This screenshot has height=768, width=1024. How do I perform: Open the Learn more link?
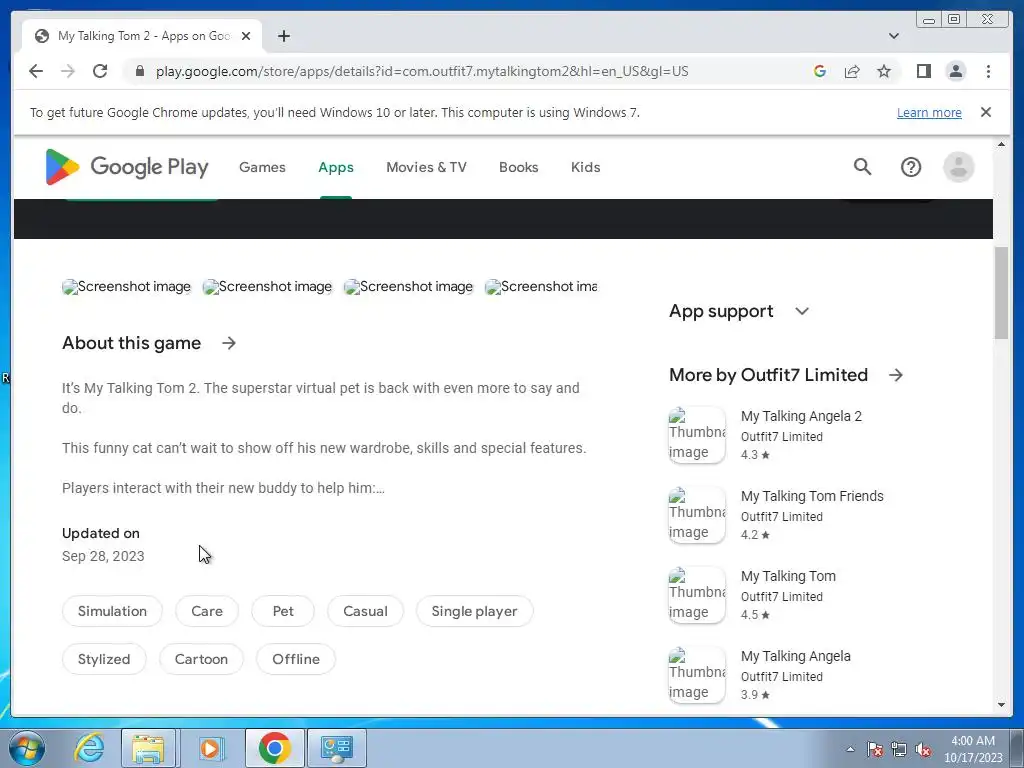click(x=929, y=112)
